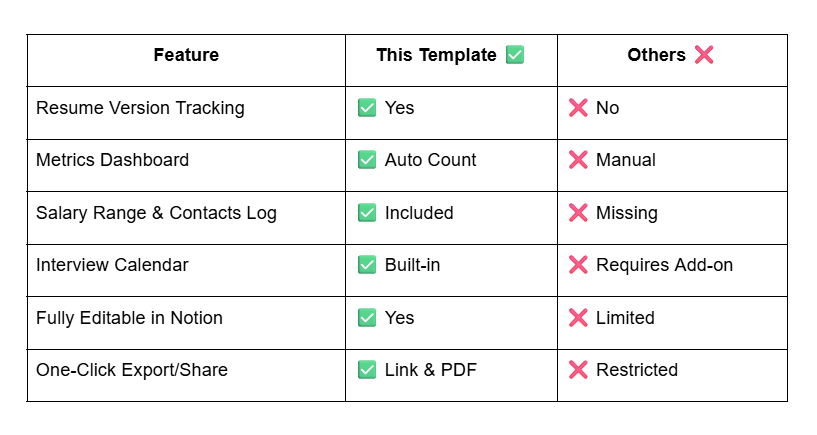Click the red X beside Limited
This screenshot has width=817, height=435.
pyautogui.click(x=578, y=318)
